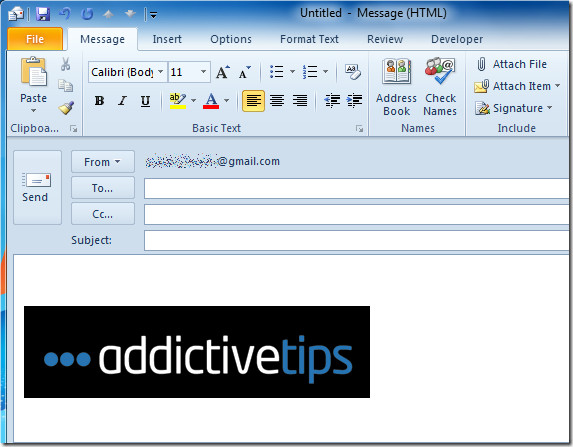Open Signature dropdown menu
573x447 pixels.
click(513, 108)
